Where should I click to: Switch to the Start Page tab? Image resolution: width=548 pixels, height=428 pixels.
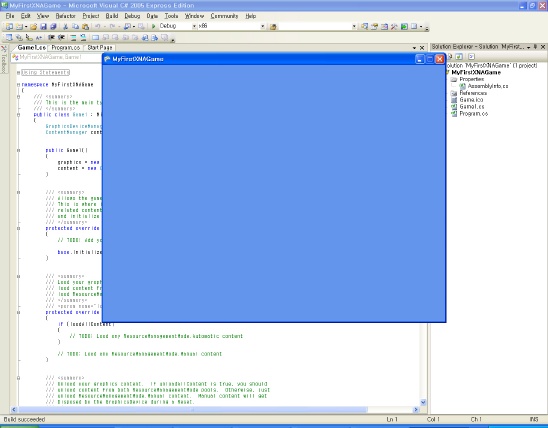point(100,48)
